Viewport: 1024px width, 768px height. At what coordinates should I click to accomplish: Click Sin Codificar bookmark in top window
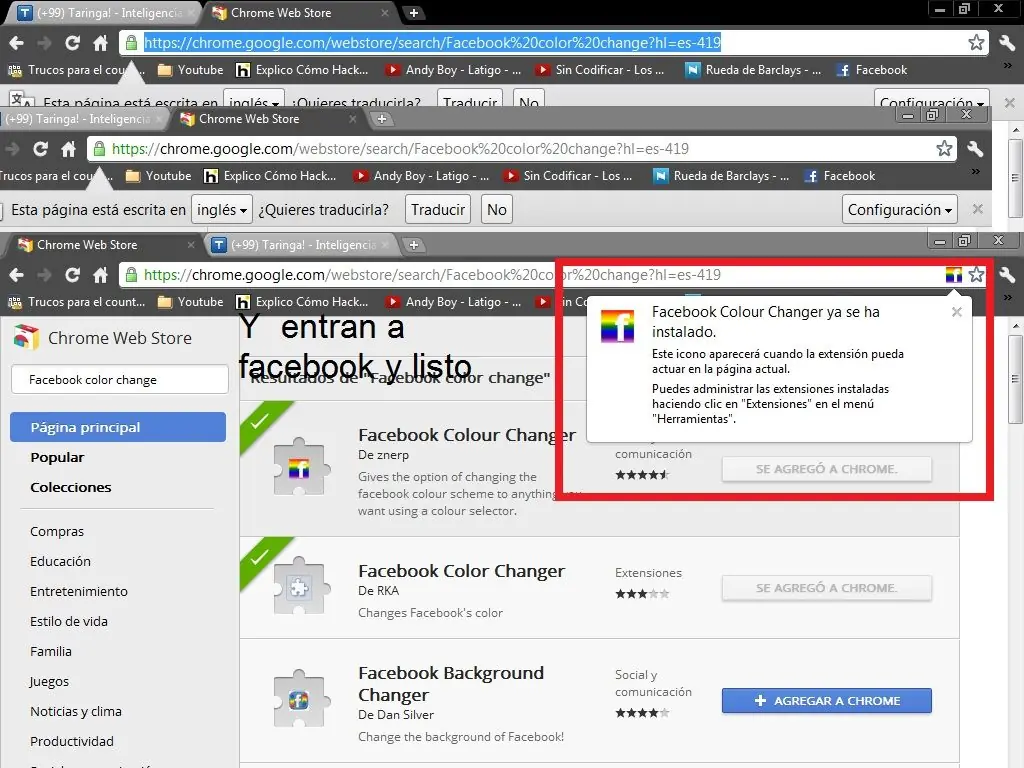click(x=600, y=70)
